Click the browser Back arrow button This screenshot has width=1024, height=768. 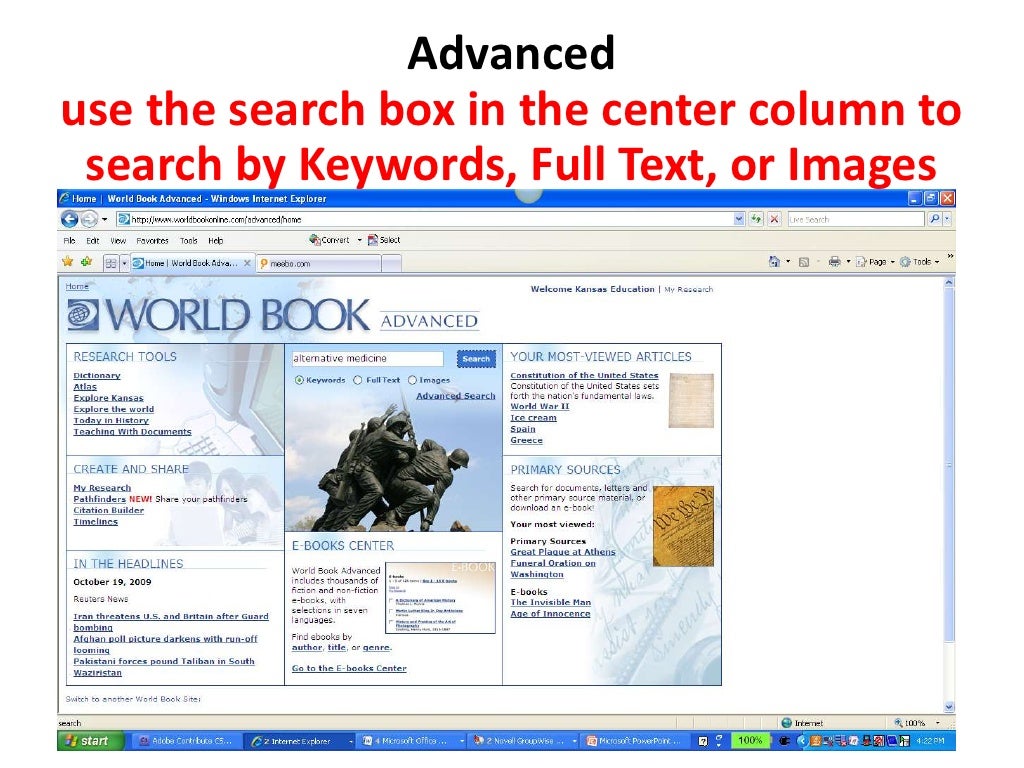click(x=69, y=219)
